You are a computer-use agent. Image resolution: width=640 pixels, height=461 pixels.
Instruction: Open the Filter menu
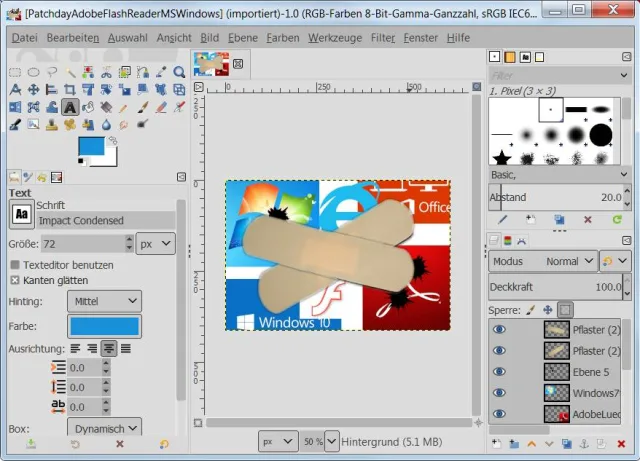point(382,37)
